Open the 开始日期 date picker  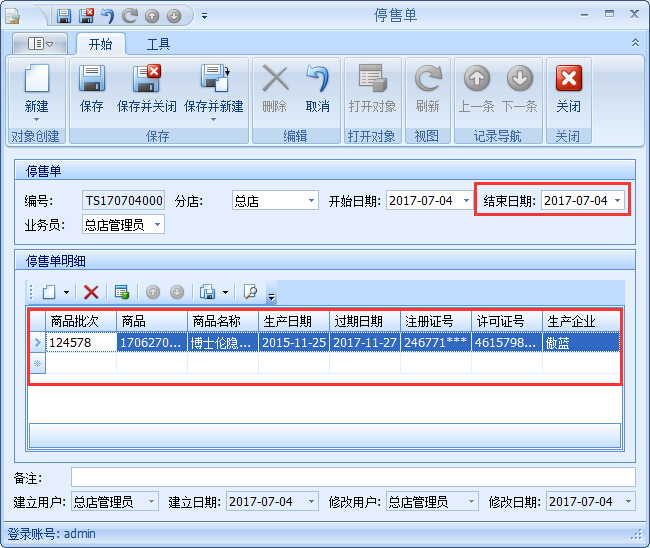coord(466,201)
